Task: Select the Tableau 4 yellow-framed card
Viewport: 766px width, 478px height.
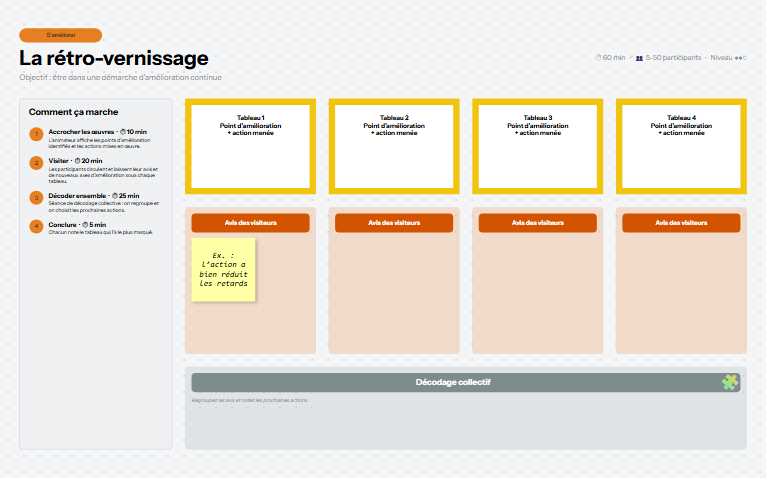Action: 681,146
